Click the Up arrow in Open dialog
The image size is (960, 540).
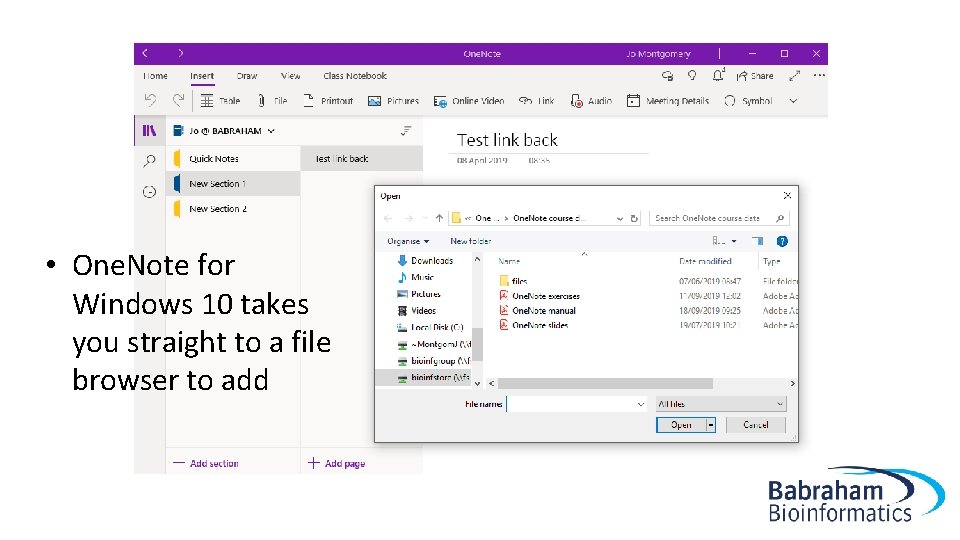(439, 218)
